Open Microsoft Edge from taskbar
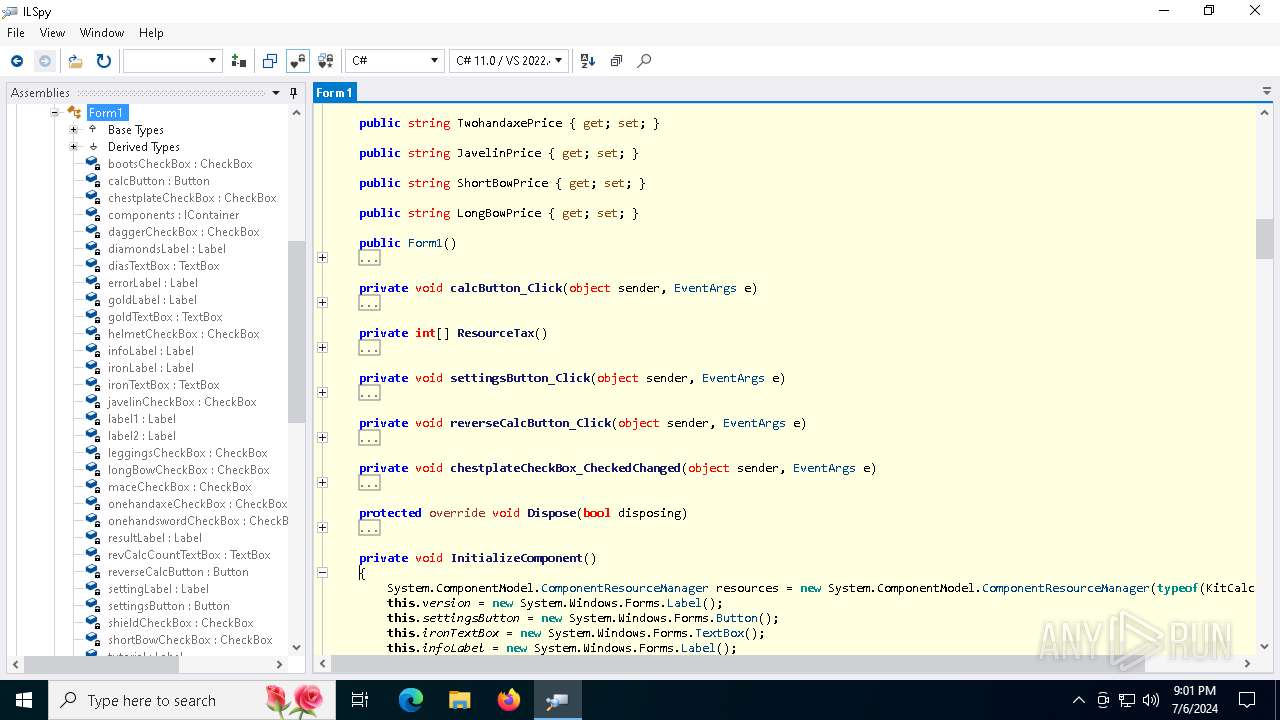Viewport: 1280px width, 720px height. (411, 700)
